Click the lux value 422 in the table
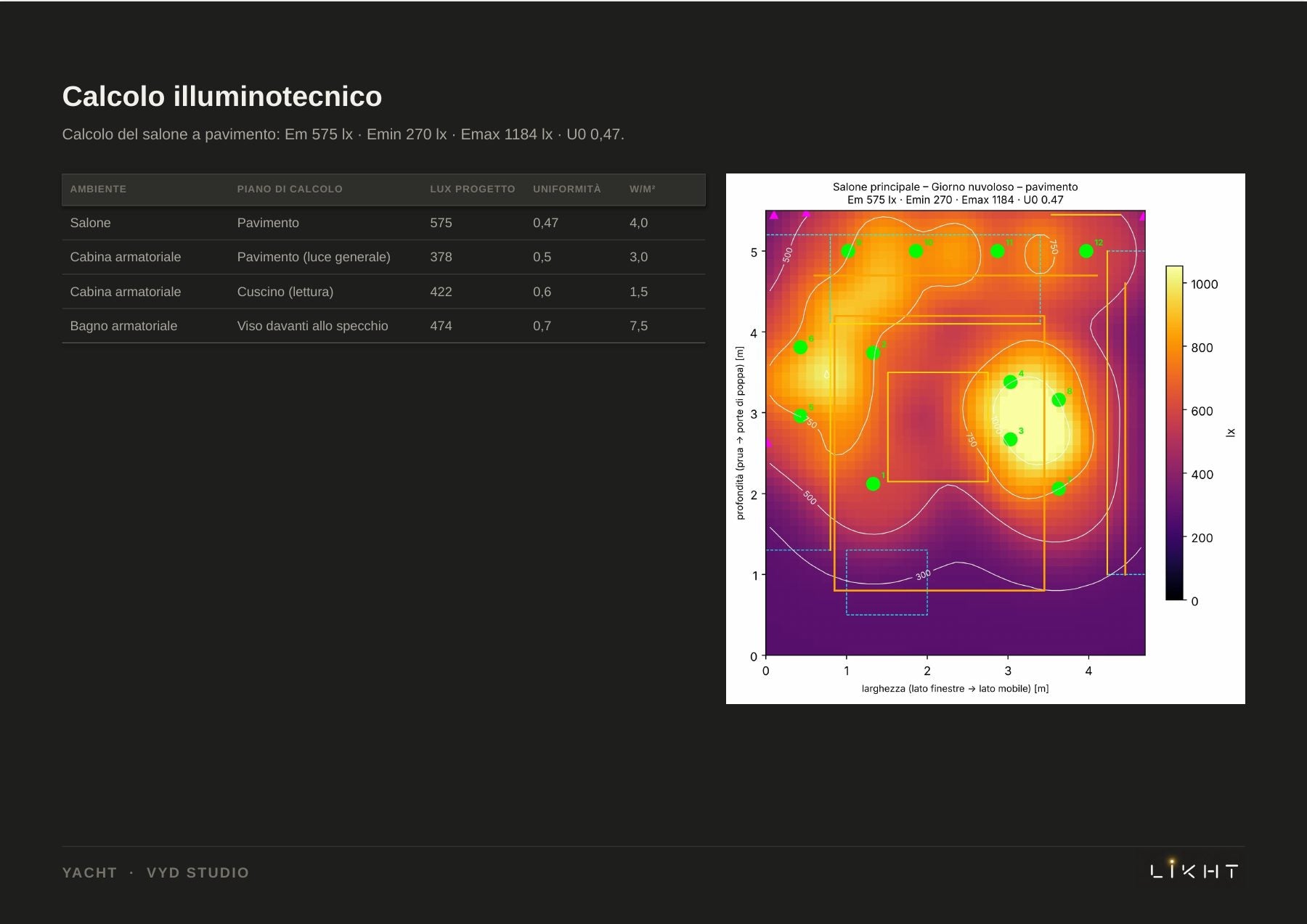The image size is (1307, 924). [441, 292]
